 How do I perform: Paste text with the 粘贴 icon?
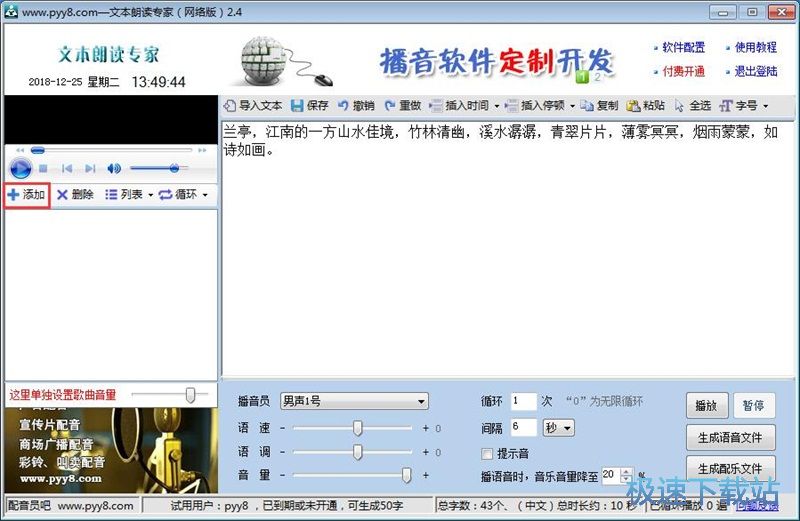[x=633, y=106]
